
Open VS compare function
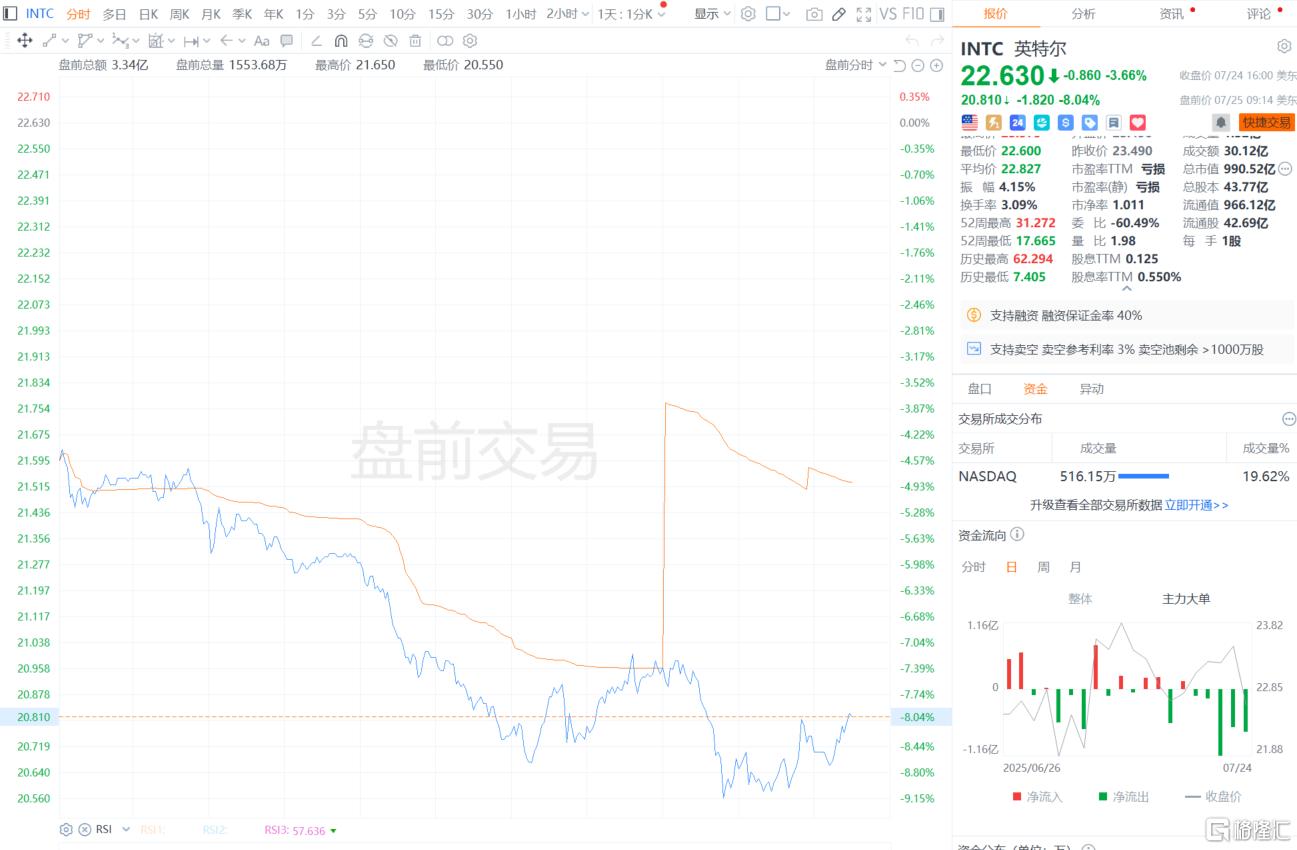888,14
